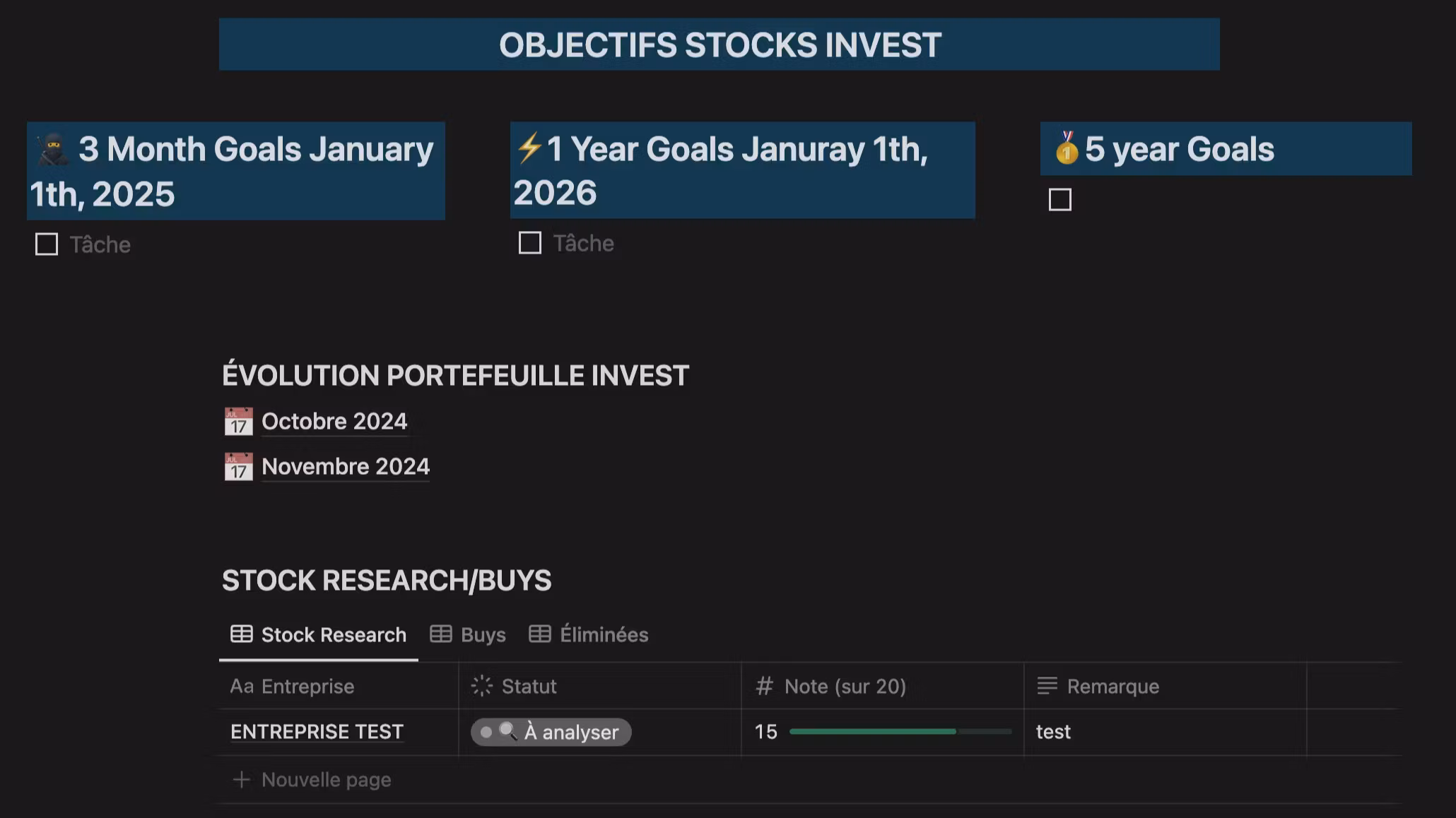Open the Octobre 2024 page link

[334, 422]
